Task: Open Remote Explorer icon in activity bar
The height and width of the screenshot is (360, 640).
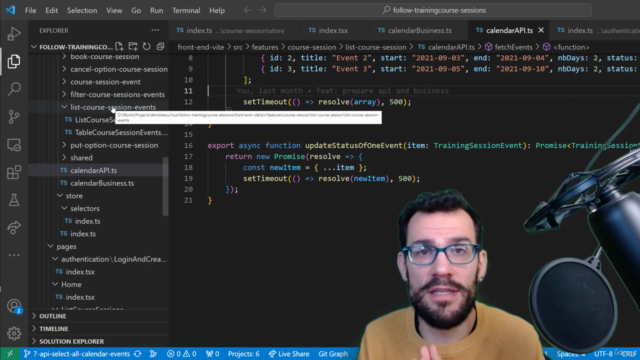Action: click(14, 145)
